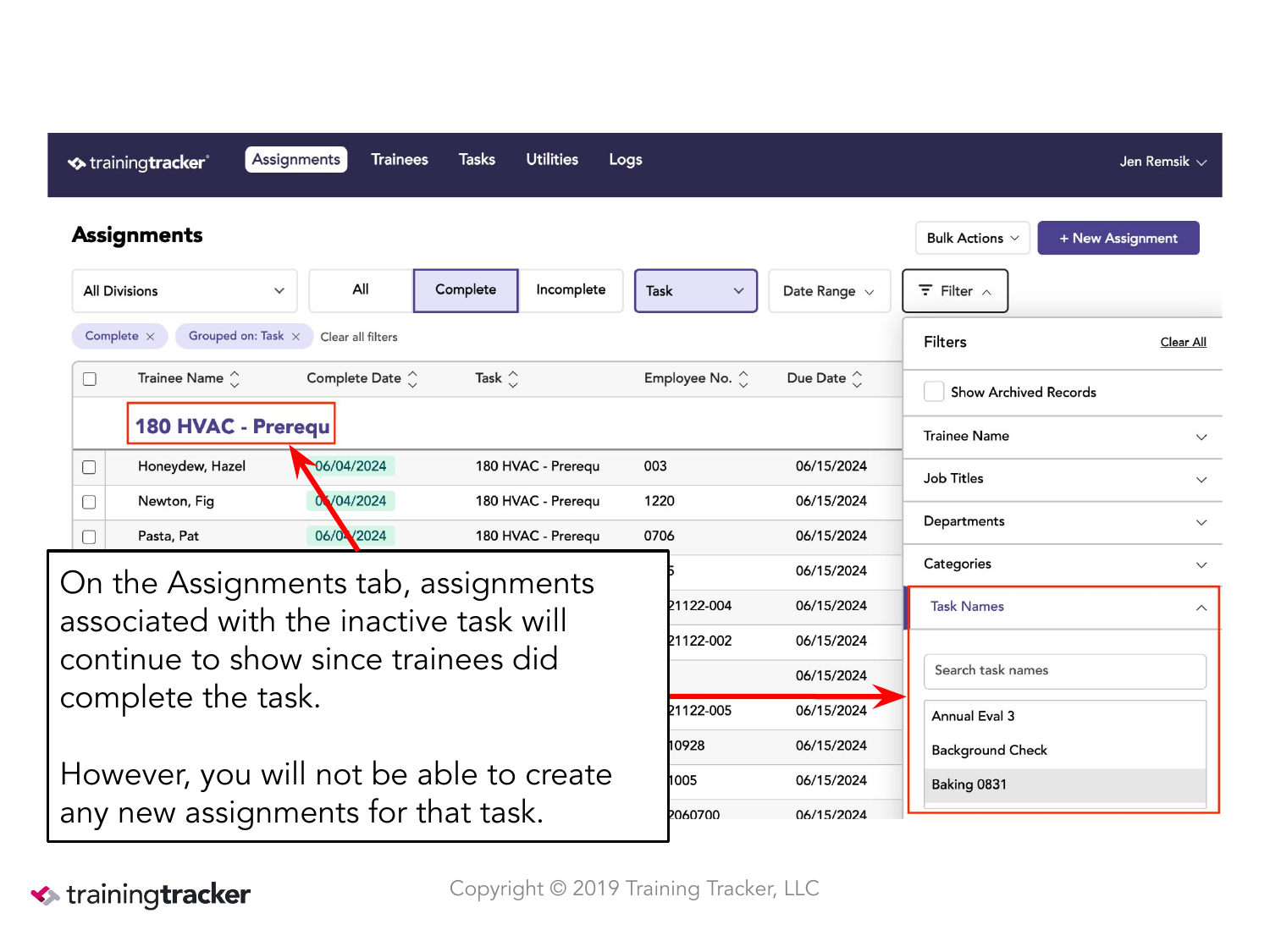This screenshot has width=1270, height=952.
Task: Select Background Check task name
Action: [x=1065, y=751]
